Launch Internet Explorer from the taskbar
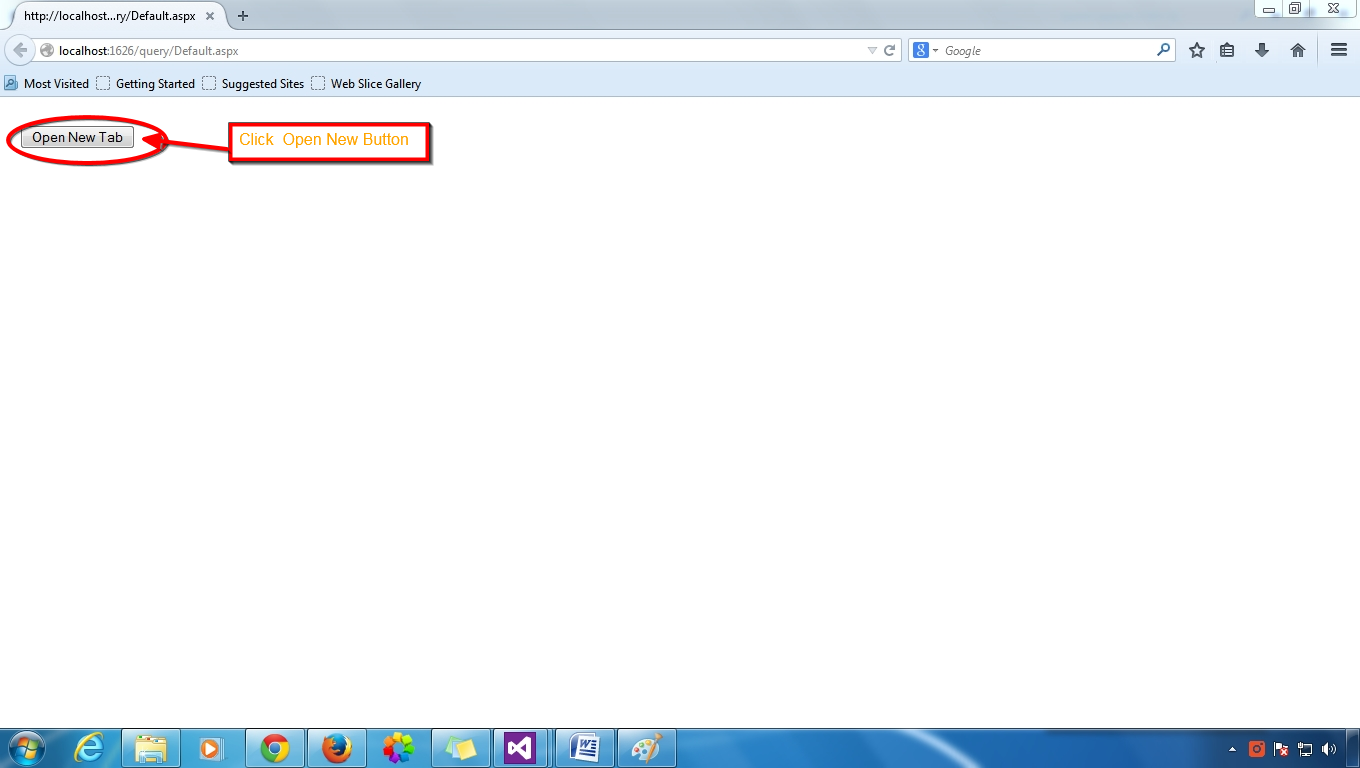The height and width of the screenshot is (768, 1360). (x=89, y=748)
